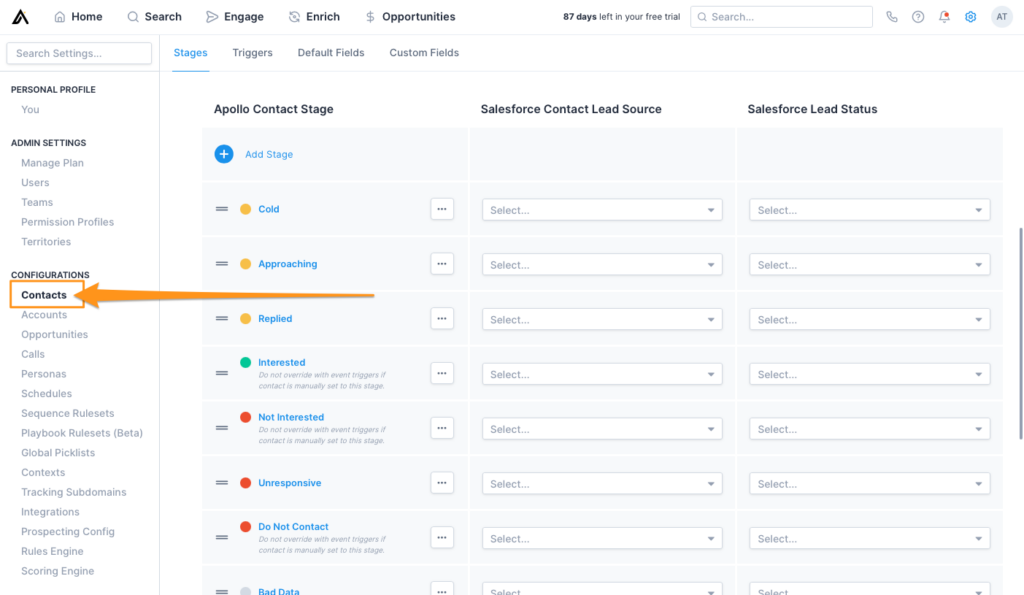Click the drag handle of Not Interested stage
1024x595 pixels.
222,428
